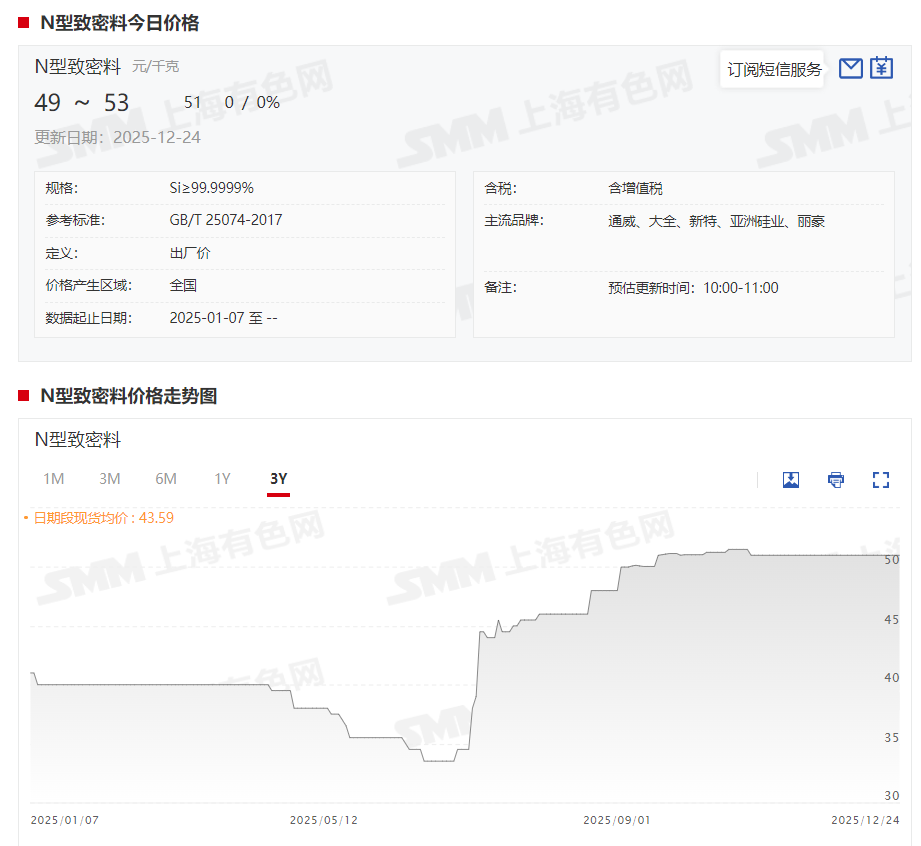The height and width of the screenshot is (846, 921).
Task: Click the 2025/05/12 date on chart axis
Action: [x=324, y=820]
